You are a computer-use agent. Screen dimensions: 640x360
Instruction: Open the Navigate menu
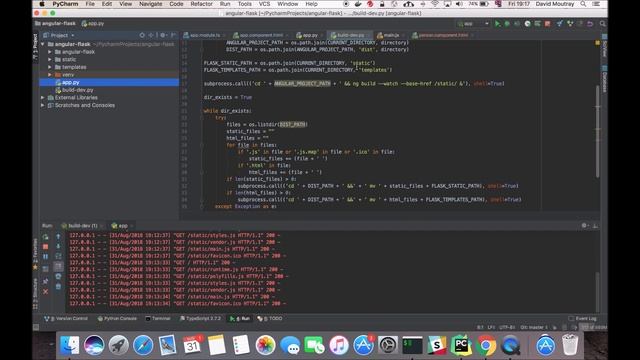[x=151, y=4]
